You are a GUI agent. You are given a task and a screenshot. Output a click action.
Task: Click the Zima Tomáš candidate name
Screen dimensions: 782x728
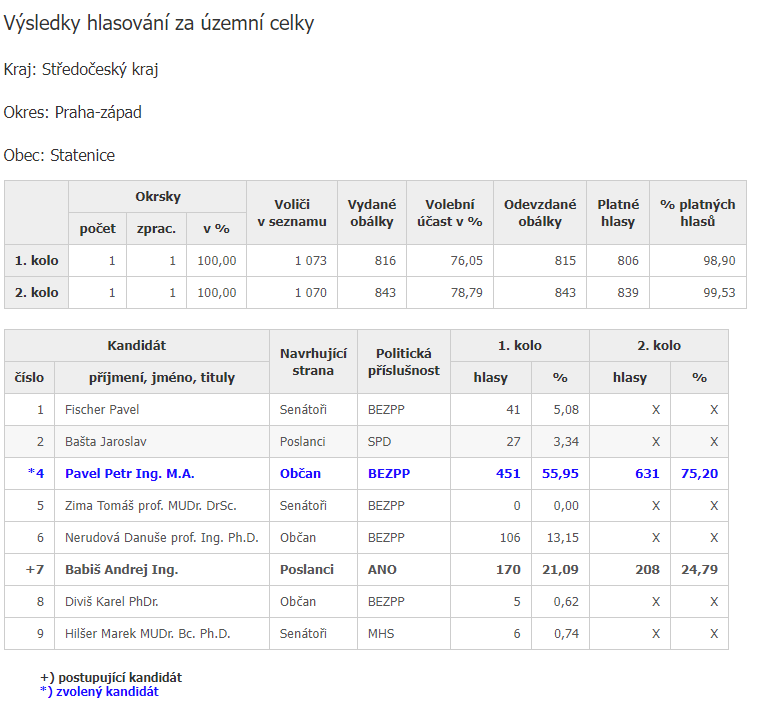click(150, 505)
